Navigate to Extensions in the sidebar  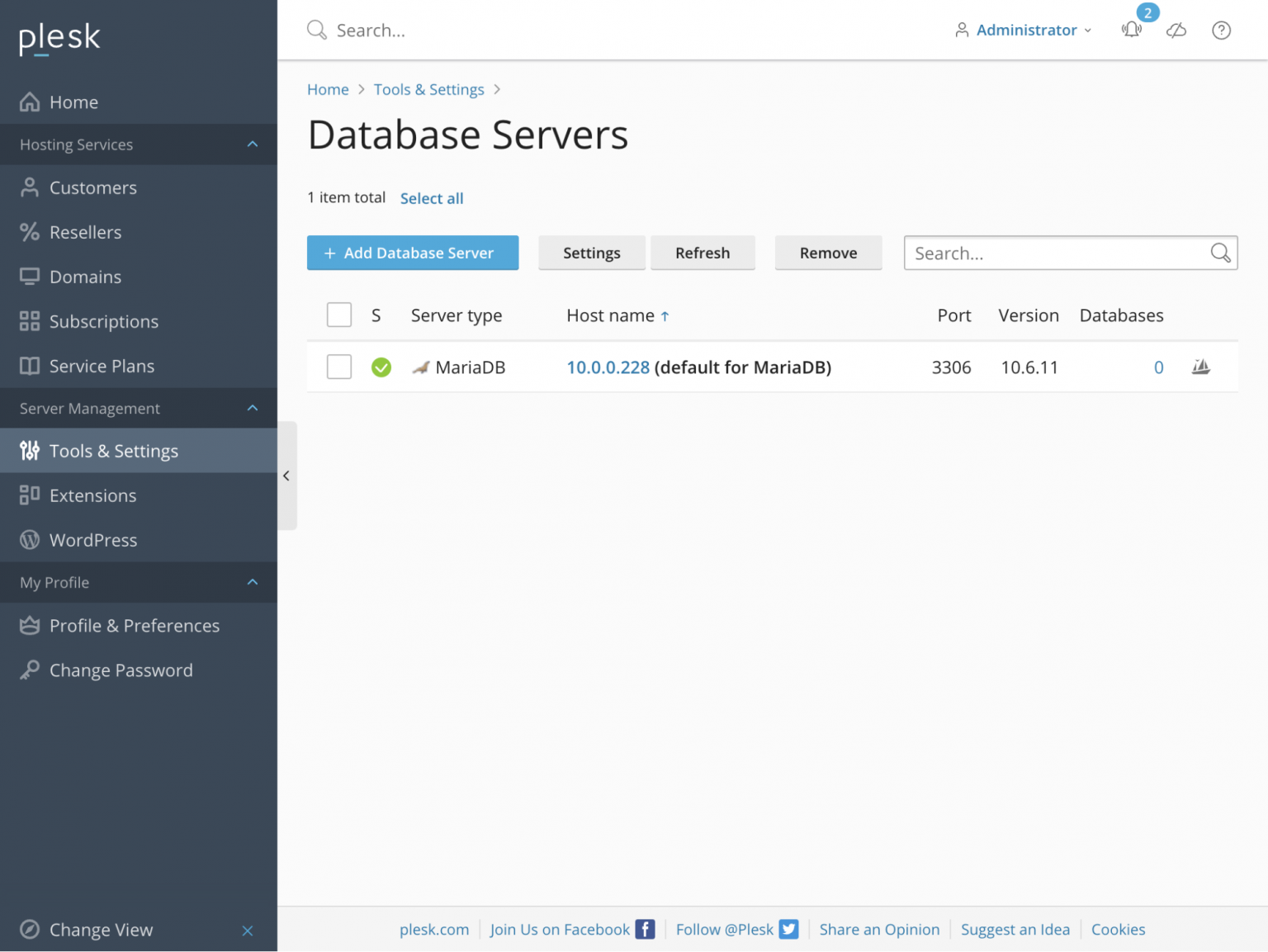(x=92, y=495)
